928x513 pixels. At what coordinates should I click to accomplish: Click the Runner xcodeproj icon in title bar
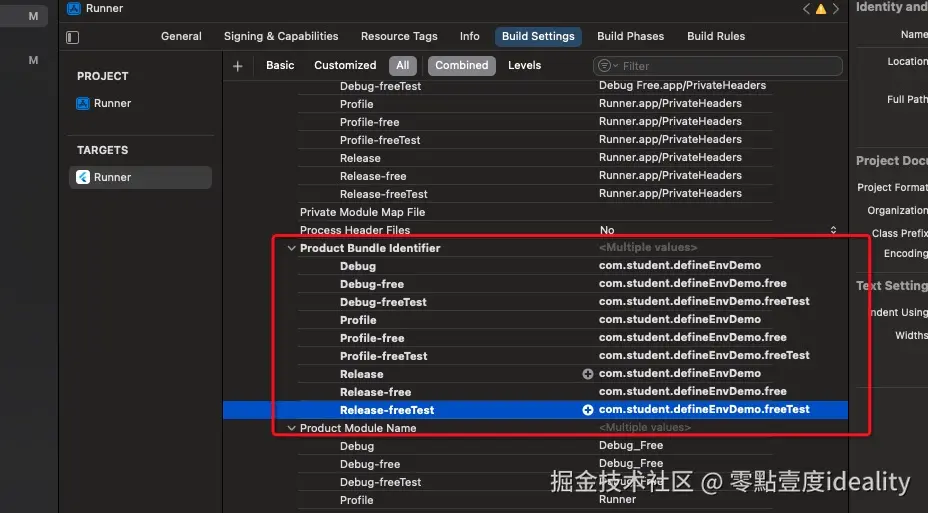[74, 8]
